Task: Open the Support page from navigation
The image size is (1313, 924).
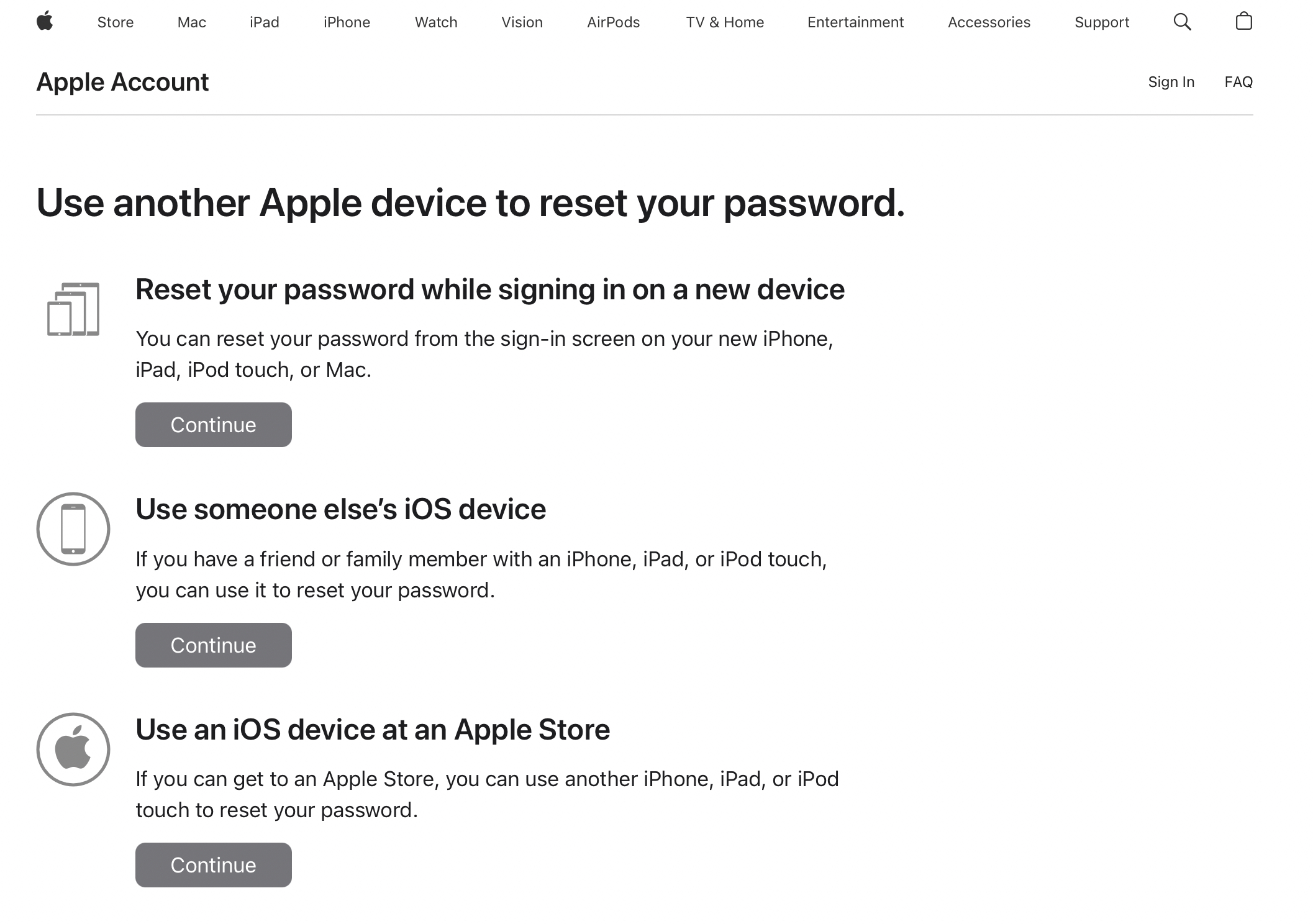Action: point(1102,22)
